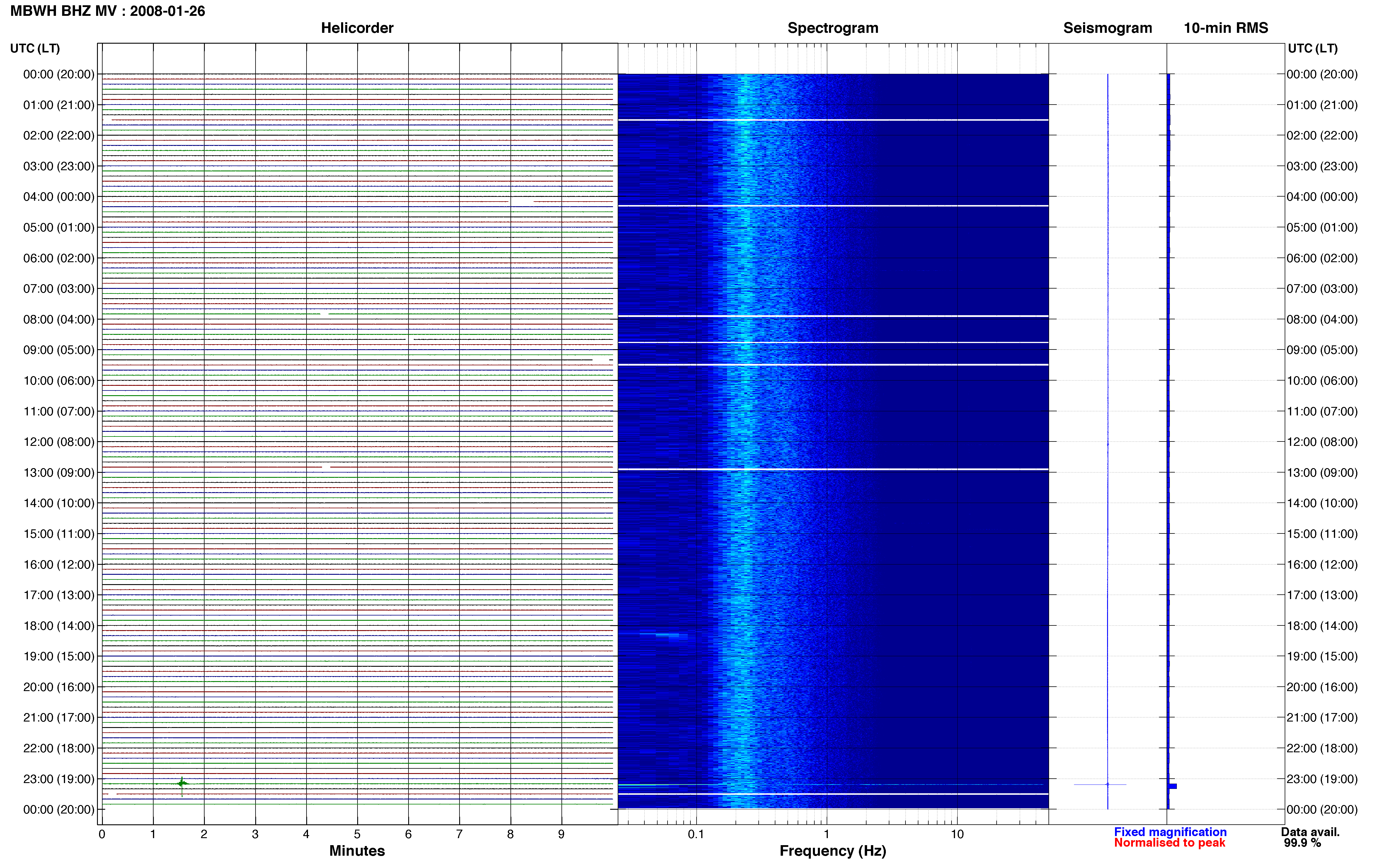Click the 'Seismogram' panel heading
1389x868 pixels.
tap(1108, 28)
